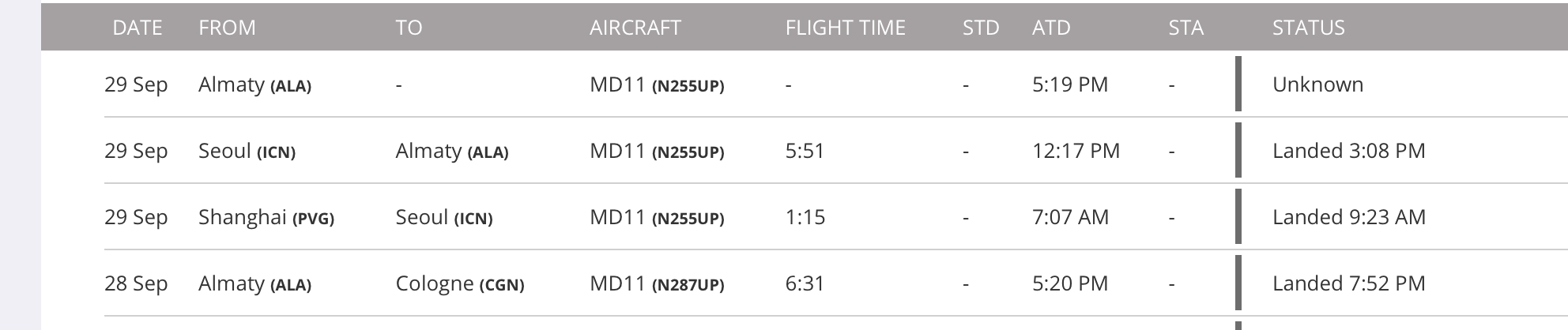Open Almaty (ALA) destination in the Seoul row

point(451,151)
